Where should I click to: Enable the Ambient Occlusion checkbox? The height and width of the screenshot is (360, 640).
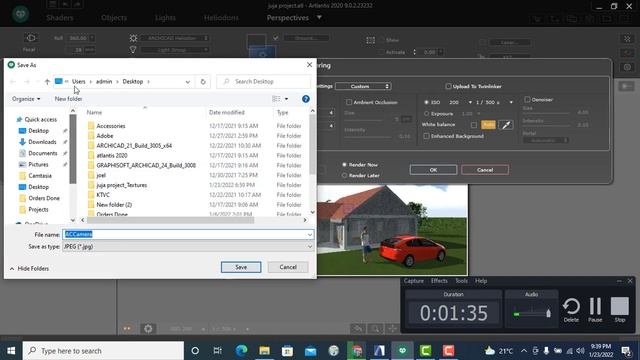[x=349, y=102]
